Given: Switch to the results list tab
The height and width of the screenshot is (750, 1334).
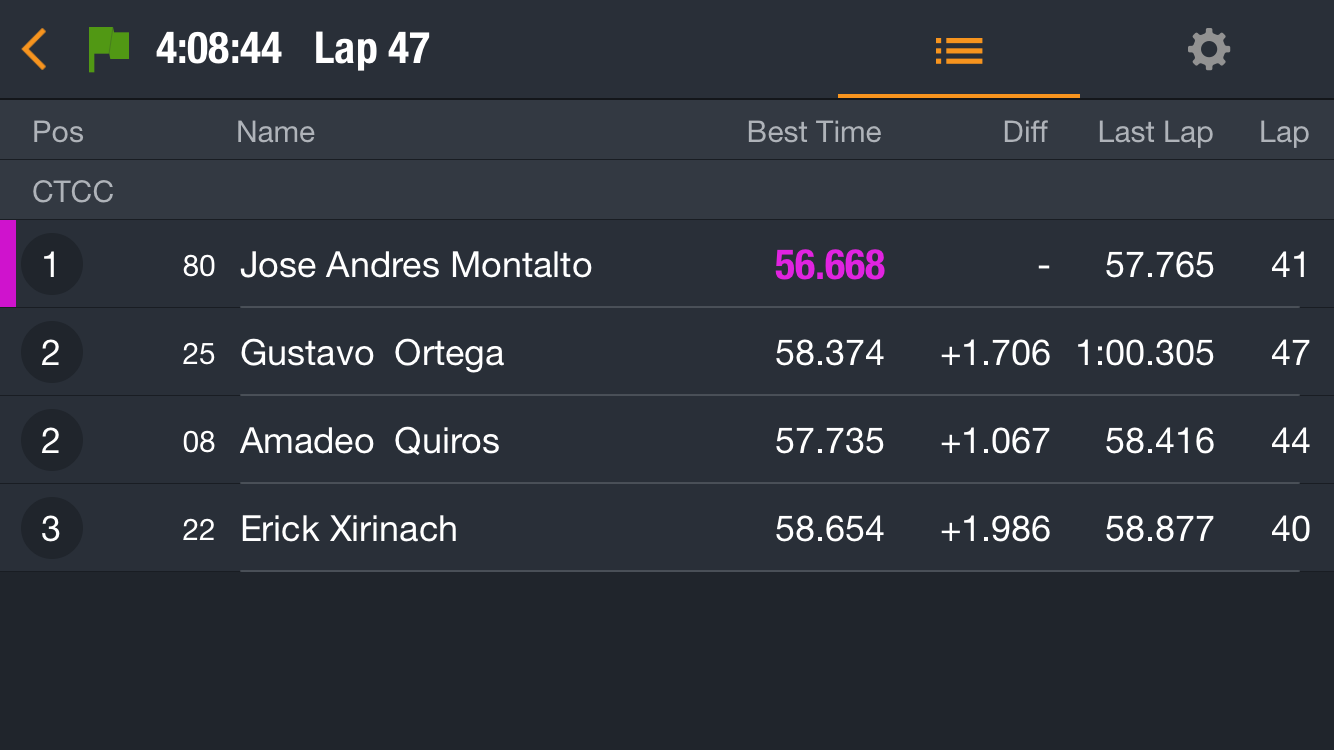Looking at the screenshot, I should coord(959,50).
